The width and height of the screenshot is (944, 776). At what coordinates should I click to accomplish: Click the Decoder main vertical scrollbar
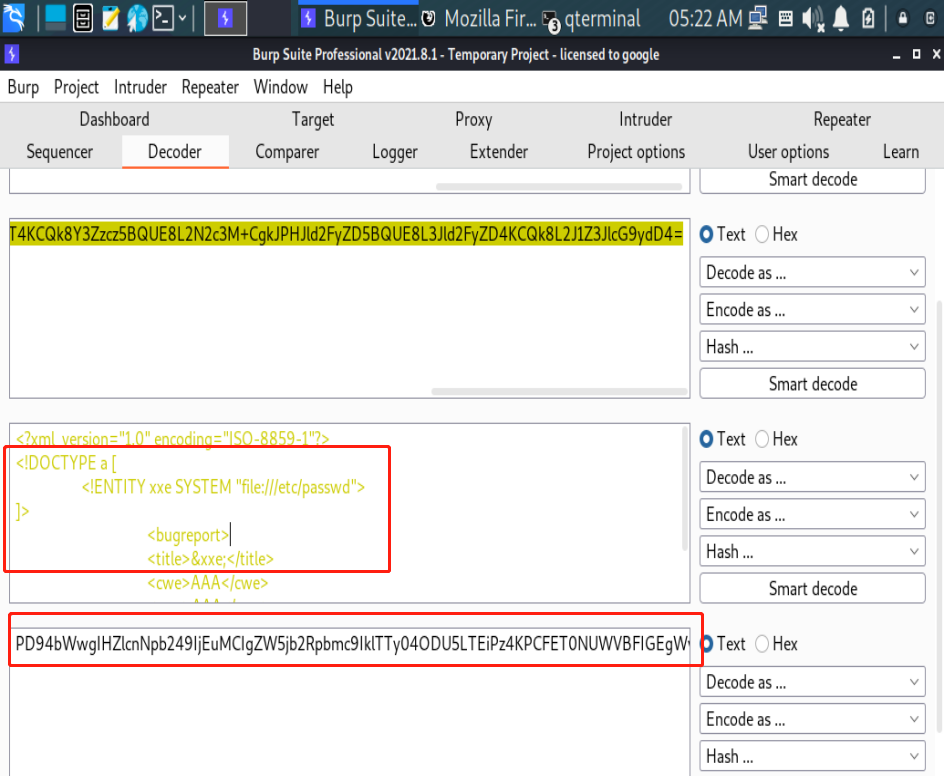click(x=939, y=516)
